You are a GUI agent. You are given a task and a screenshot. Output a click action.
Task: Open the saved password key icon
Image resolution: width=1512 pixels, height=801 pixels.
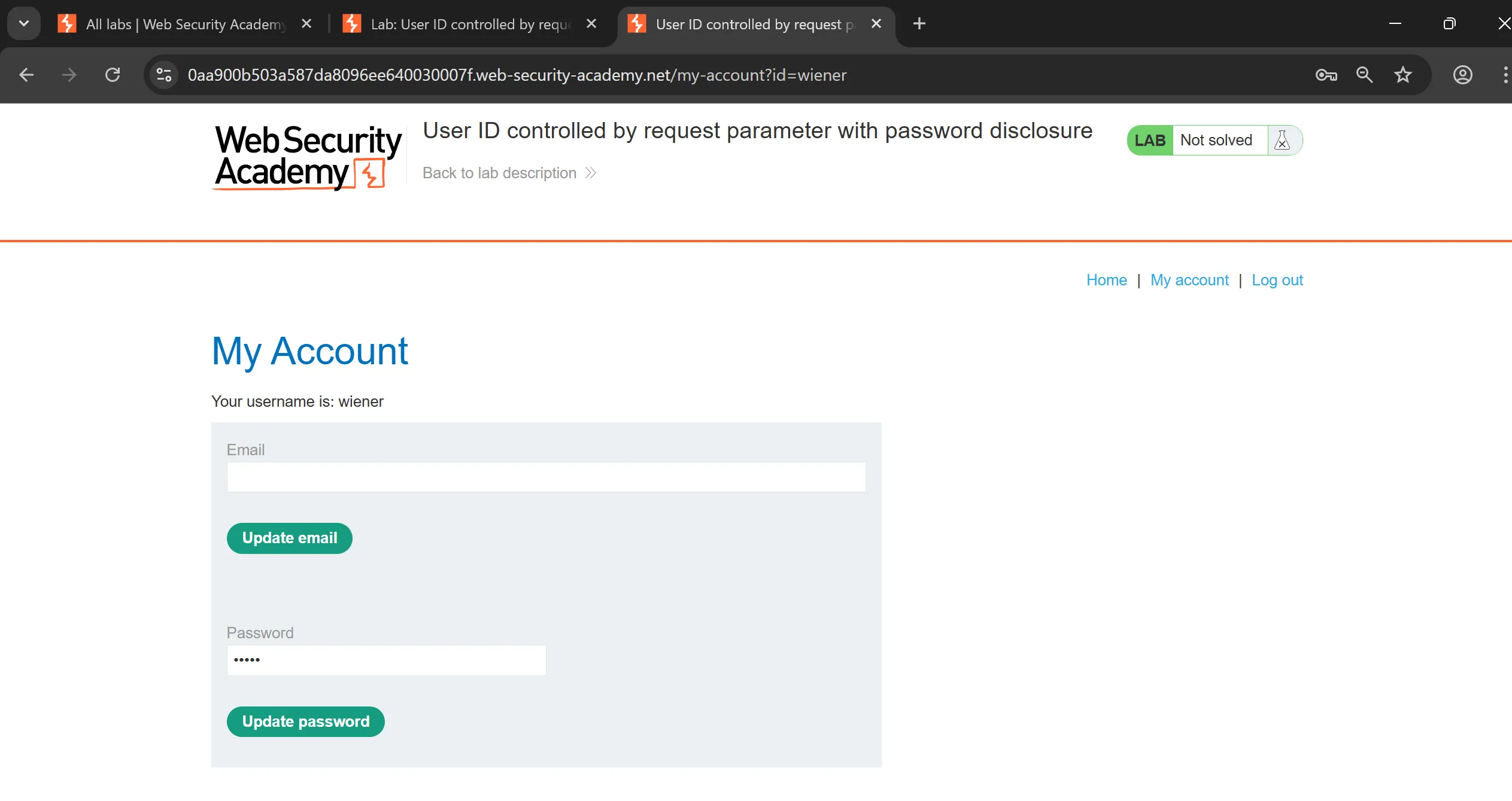pos(1326,75)
